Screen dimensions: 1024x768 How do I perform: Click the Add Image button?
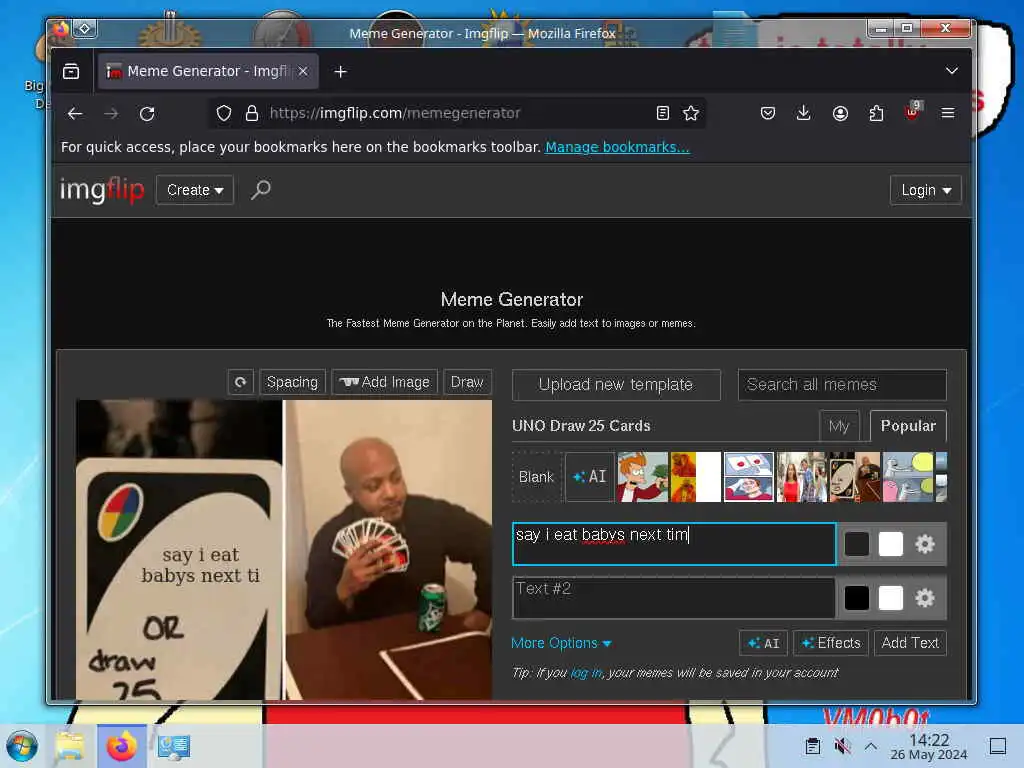coord(385,382)
